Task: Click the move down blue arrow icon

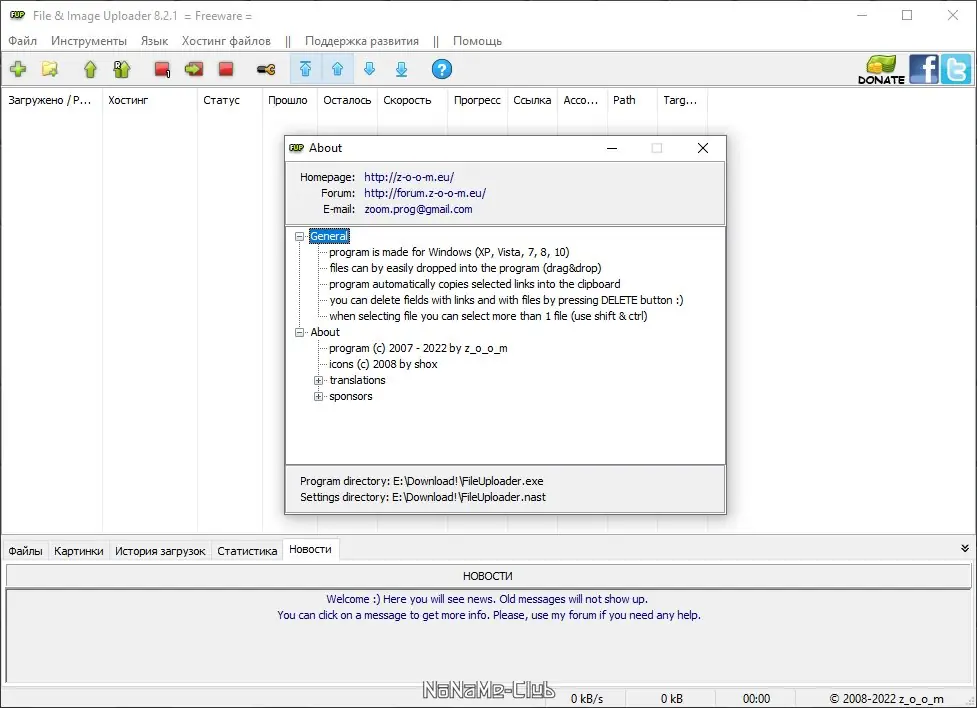Action: coord(369,69)
